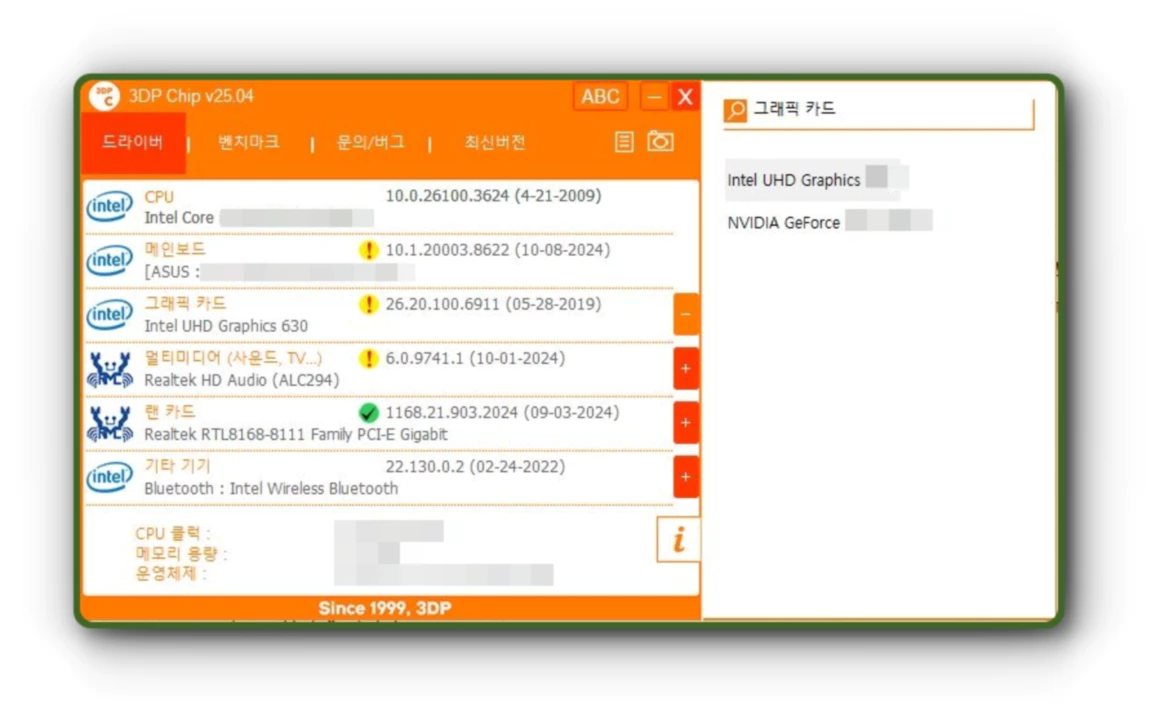Open the driver list report icon
Viewport: 1156px width, 720px height.
pyautogui.click(x=624, y=142)
